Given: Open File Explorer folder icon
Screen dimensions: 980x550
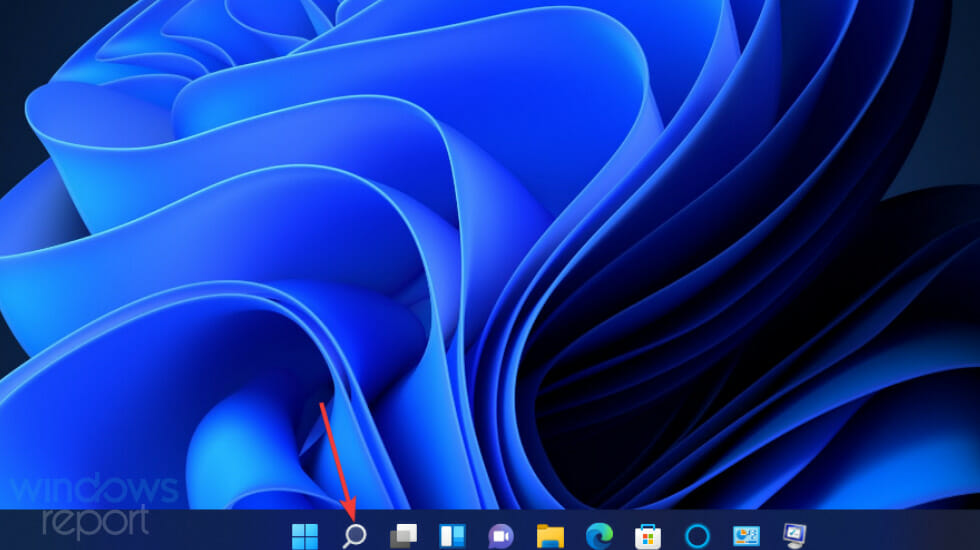Looking at the screenshot, I should (550, 536).
